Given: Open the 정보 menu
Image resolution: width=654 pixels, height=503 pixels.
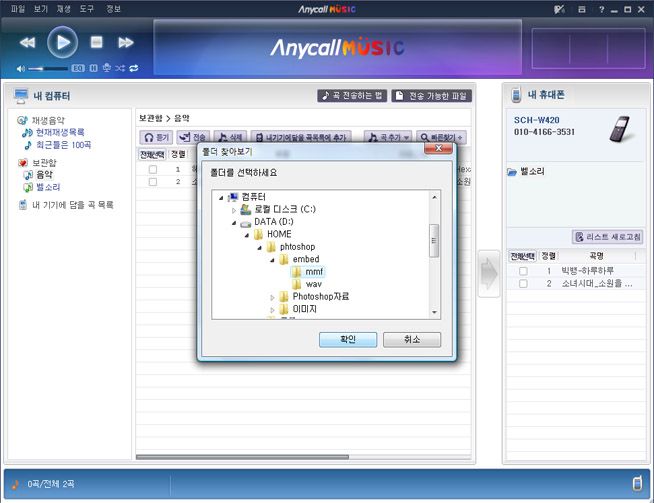Looking at the screenshot, I should [x=113, y=9].
